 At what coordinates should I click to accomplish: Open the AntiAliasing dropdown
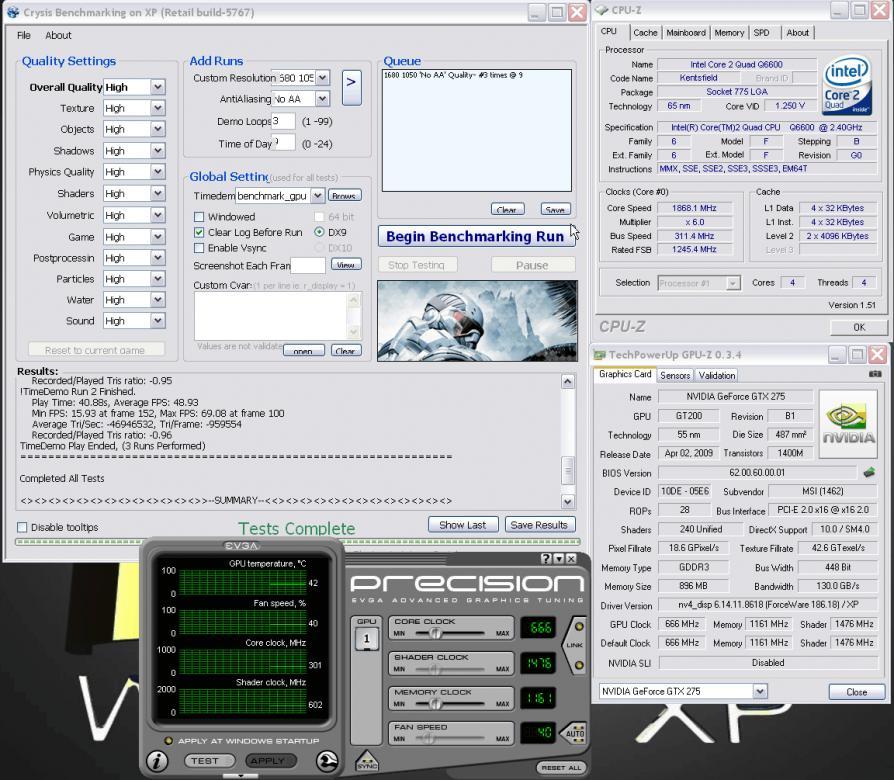322,99
